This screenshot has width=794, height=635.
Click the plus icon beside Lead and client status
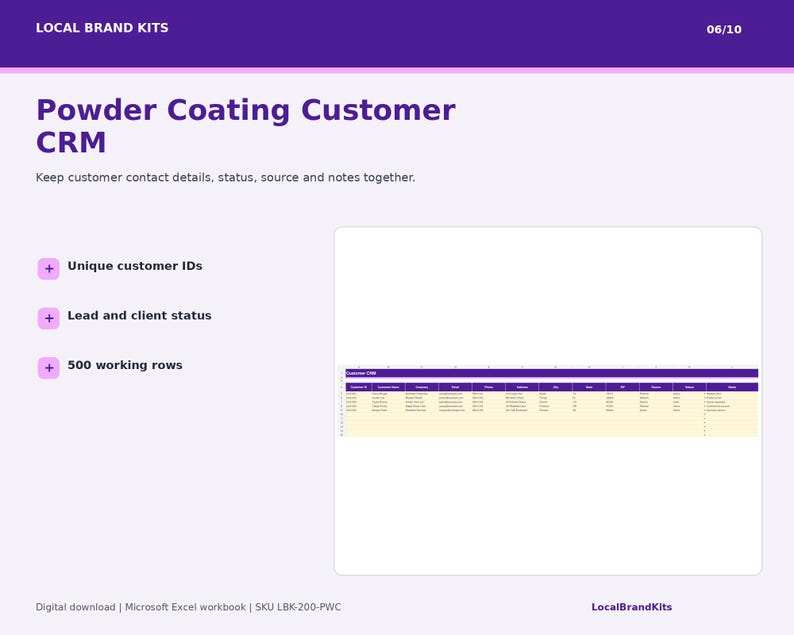pyautogui.click(x=49, y=319)
